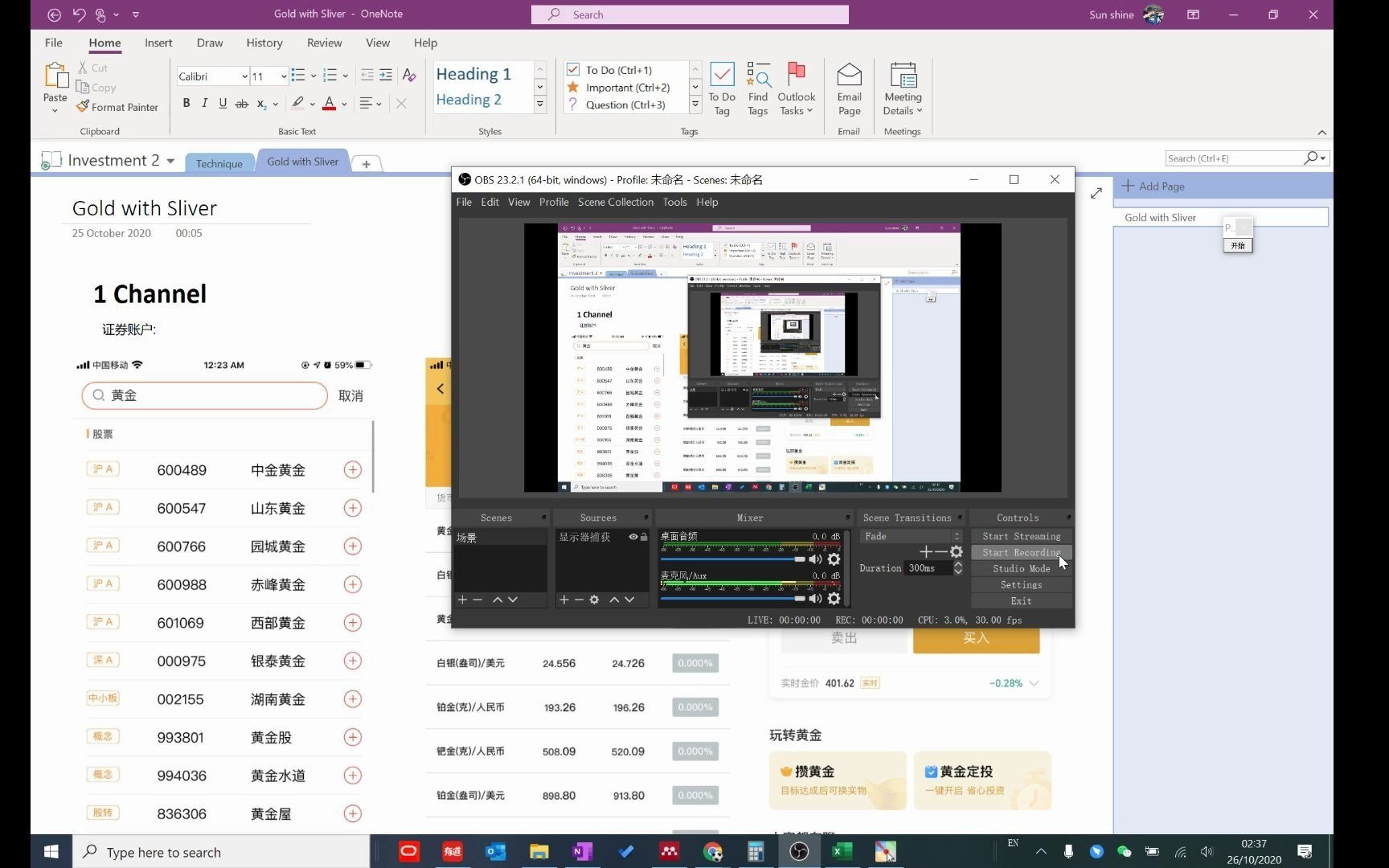Click the font color A icon
1389x868 pixels.
[x=329, y=103]
